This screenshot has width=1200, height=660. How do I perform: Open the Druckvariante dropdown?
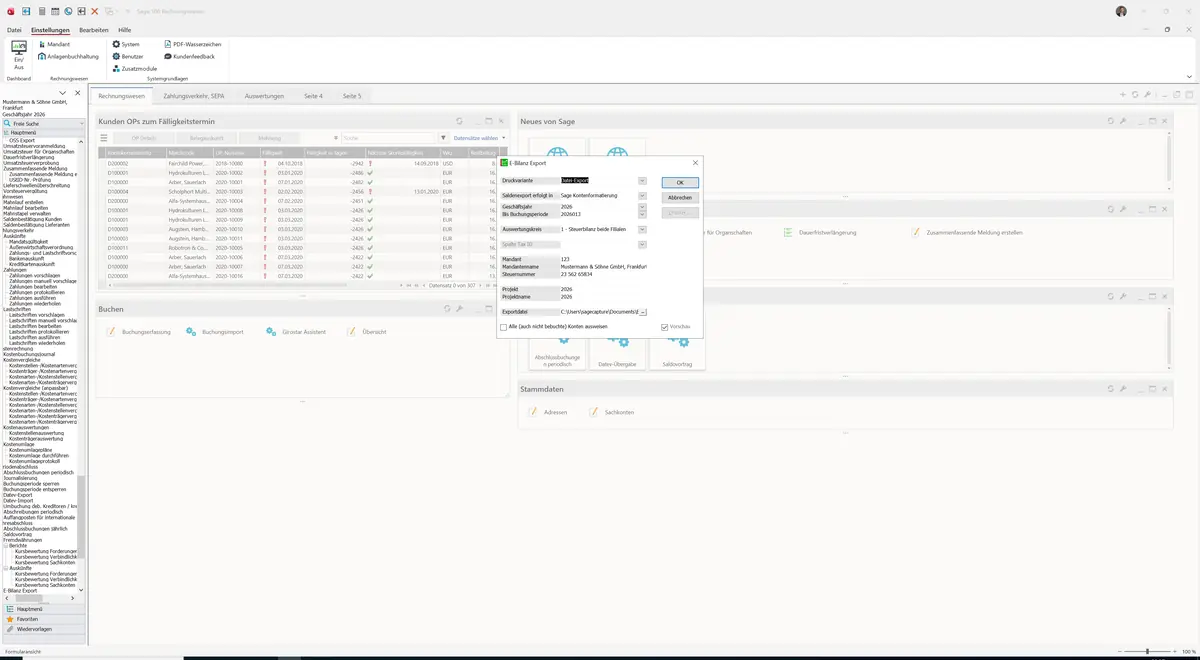pos(642,181)
